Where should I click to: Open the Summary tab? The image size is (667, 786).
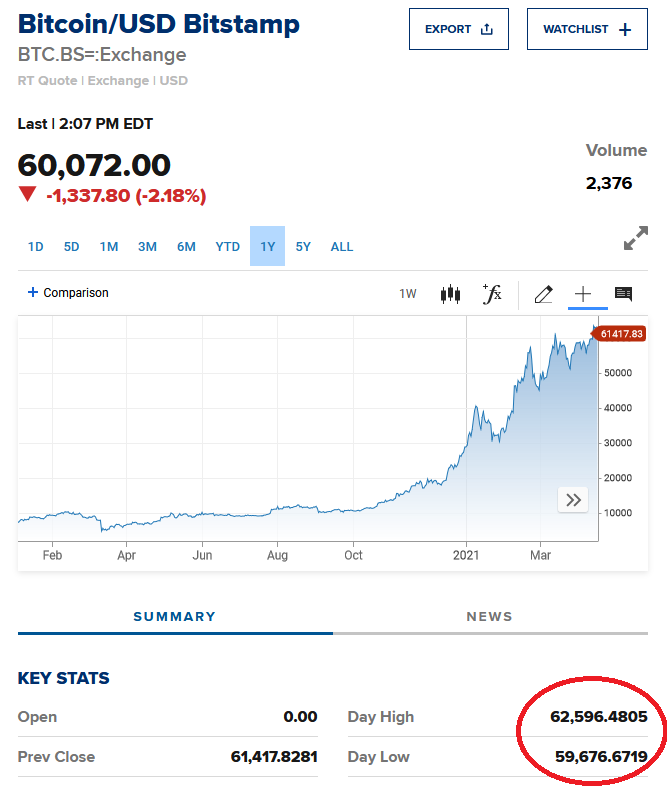[175, 617]
